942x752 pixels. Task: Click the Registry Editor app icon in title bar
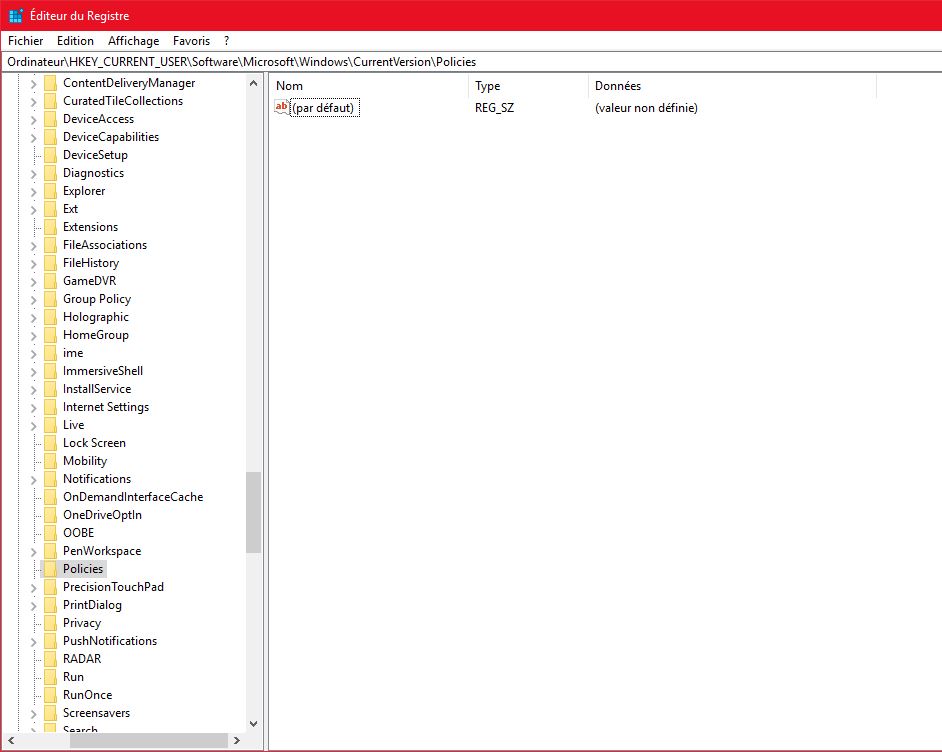(x=15, y=15)
